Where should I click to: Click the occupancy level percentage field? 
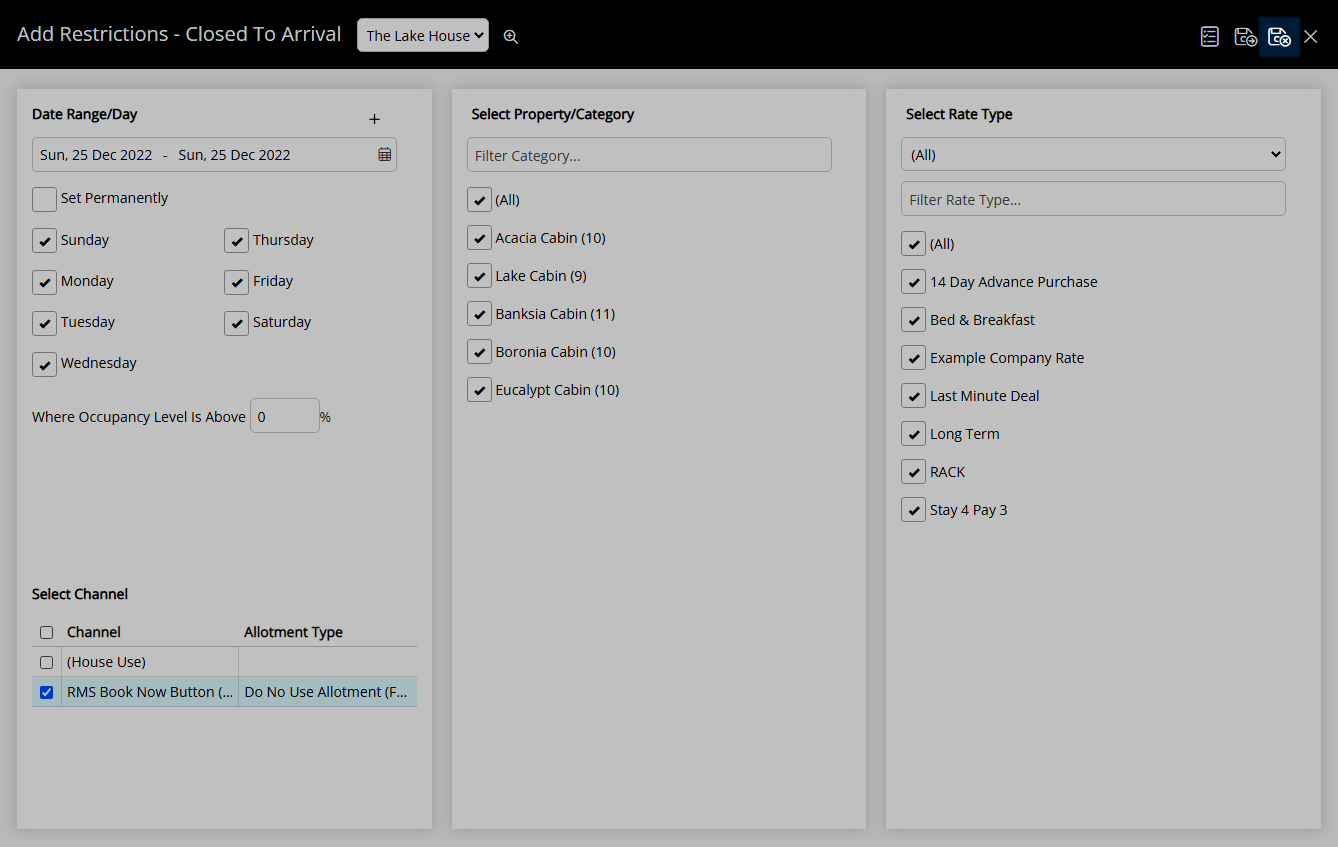[x=284, y=417]
